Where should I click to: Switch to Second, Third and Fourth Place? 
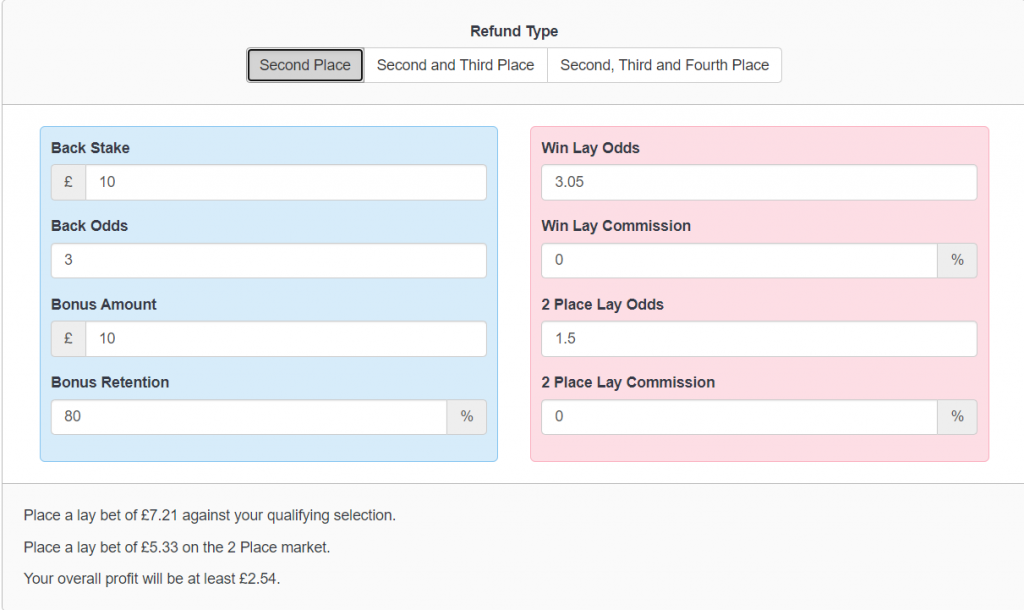coord(664,65)
